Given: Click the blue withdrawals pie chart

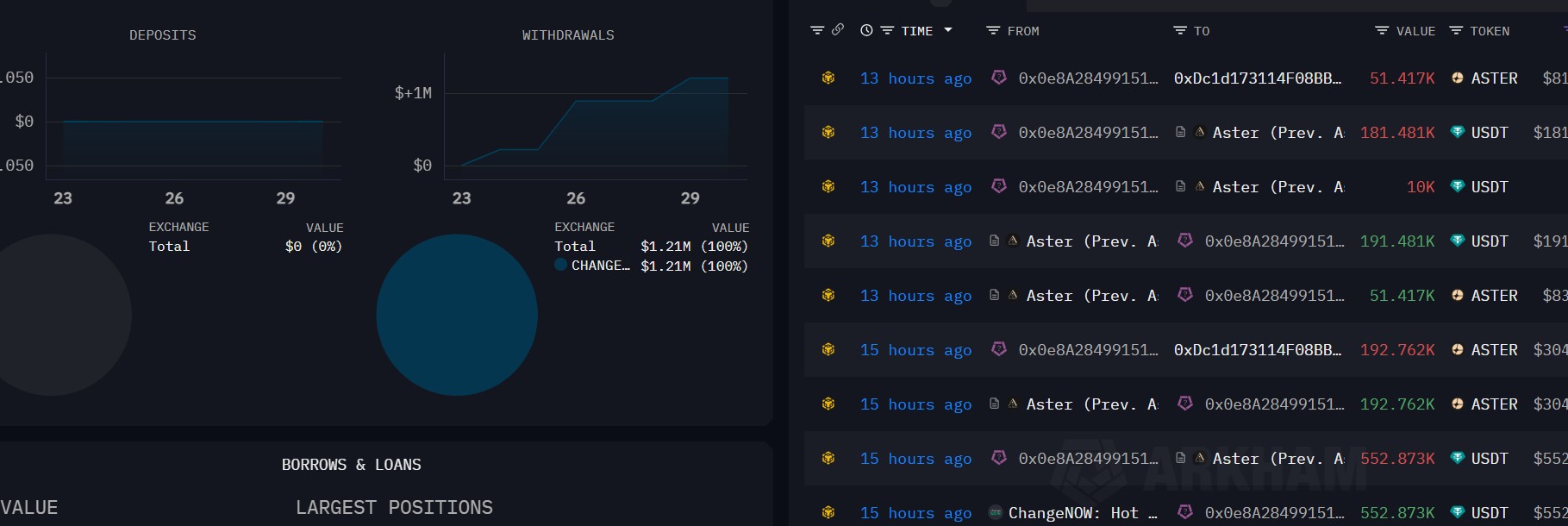Looking at the screenshot, I should [x=457, y=316].
